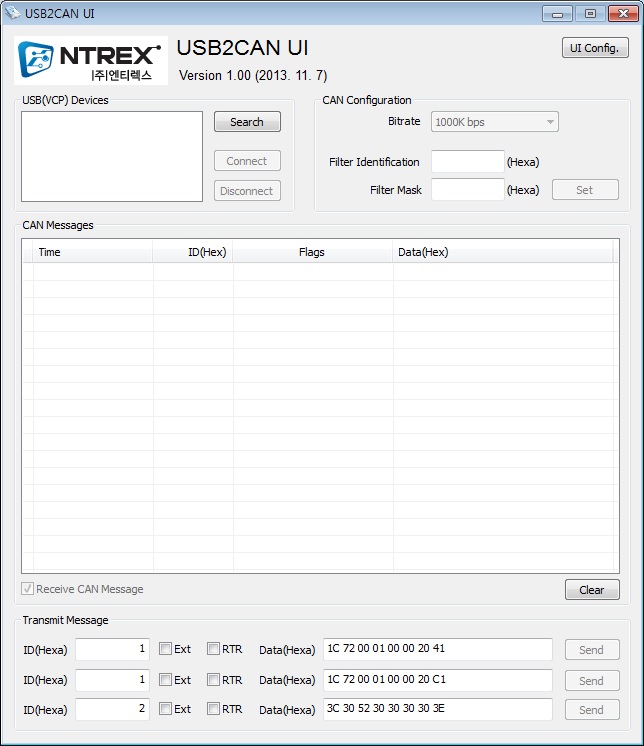Click the Flags column header
Viewport: 644px width, 746px height.
tap(312, 252)
